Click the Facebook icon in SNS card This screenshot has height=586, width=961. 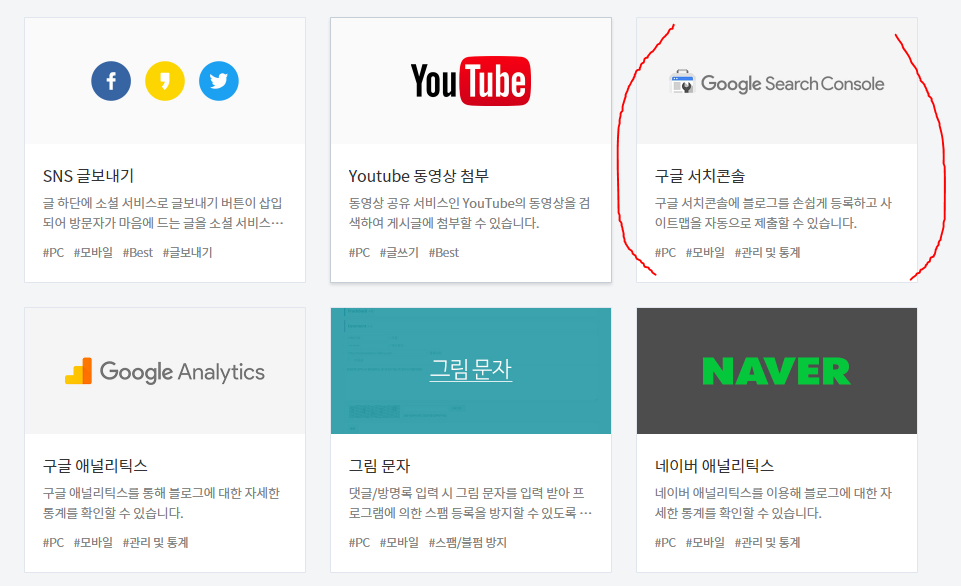click(x=111, y=81)
